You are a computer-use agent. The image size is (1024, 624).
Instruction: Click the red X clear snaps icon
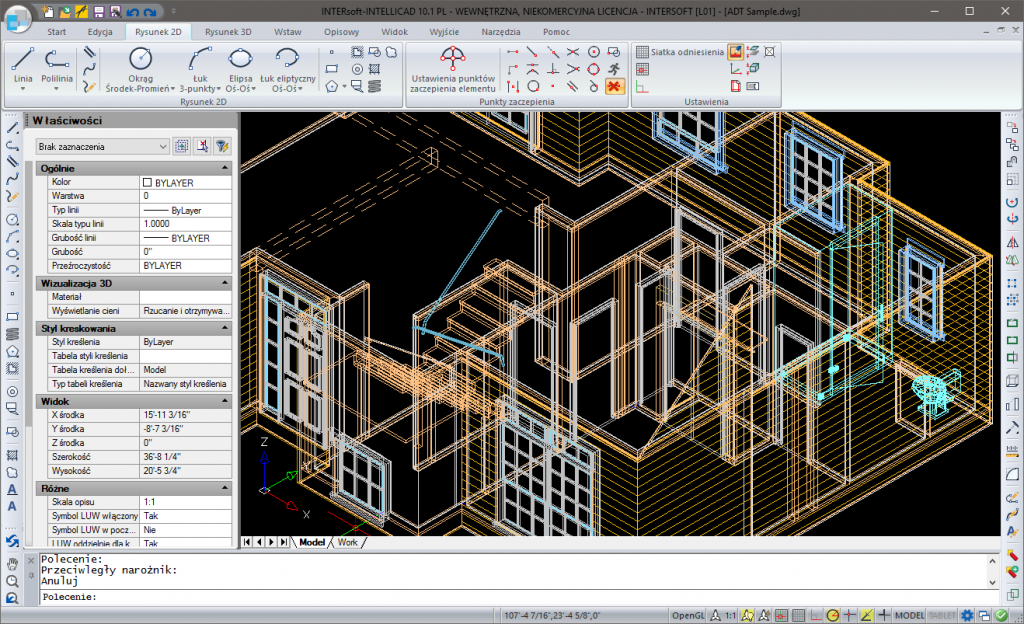tap(614, 86)
